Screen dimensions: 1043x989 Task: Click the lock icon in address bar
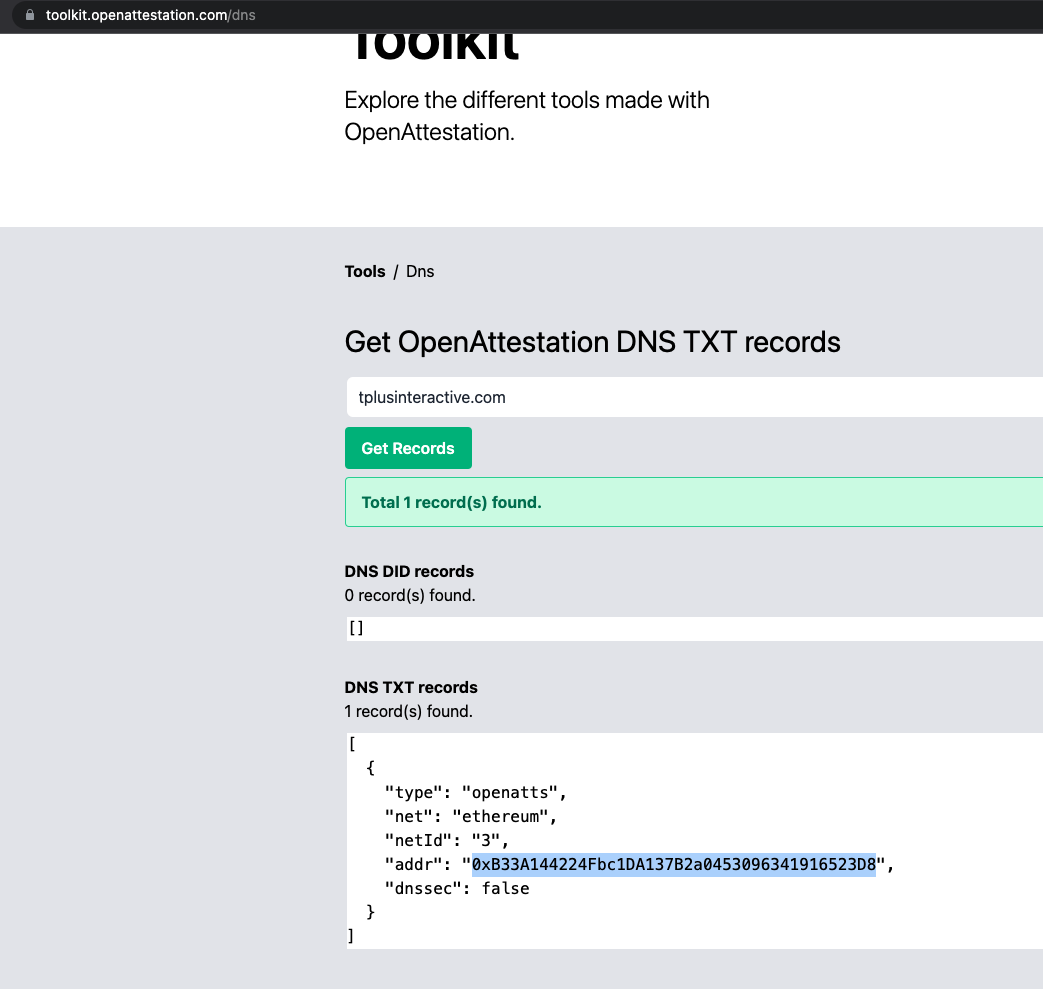point(30,15)
